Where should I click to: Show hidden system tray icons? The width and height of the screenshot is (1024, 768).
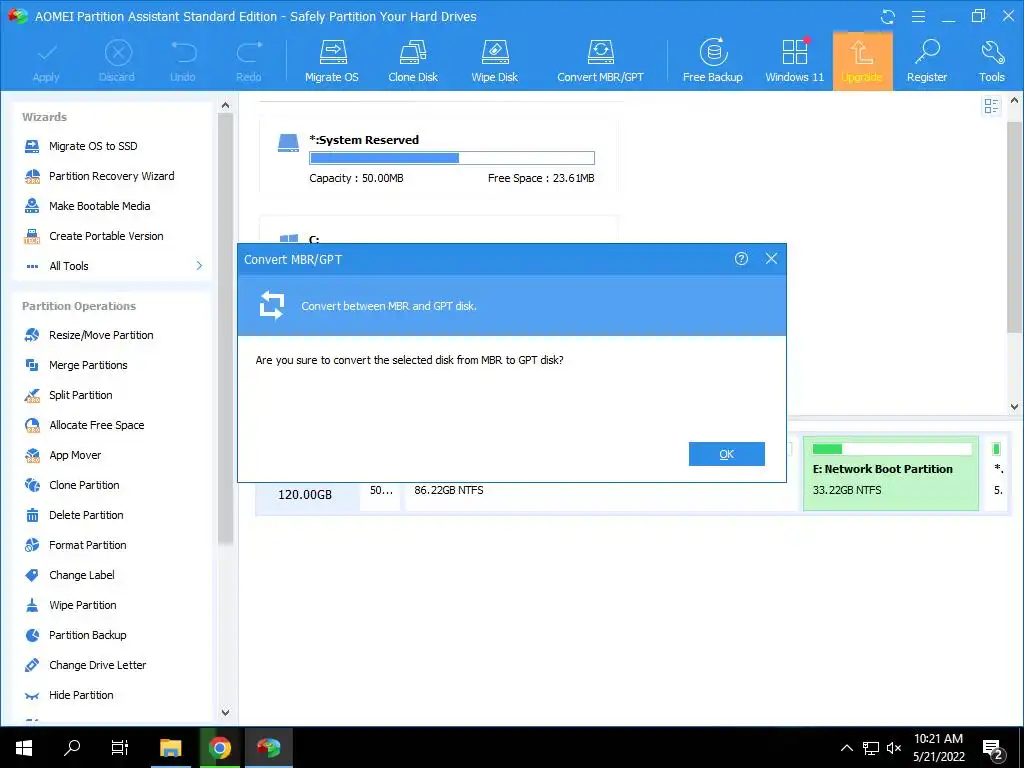coord(846,748)
